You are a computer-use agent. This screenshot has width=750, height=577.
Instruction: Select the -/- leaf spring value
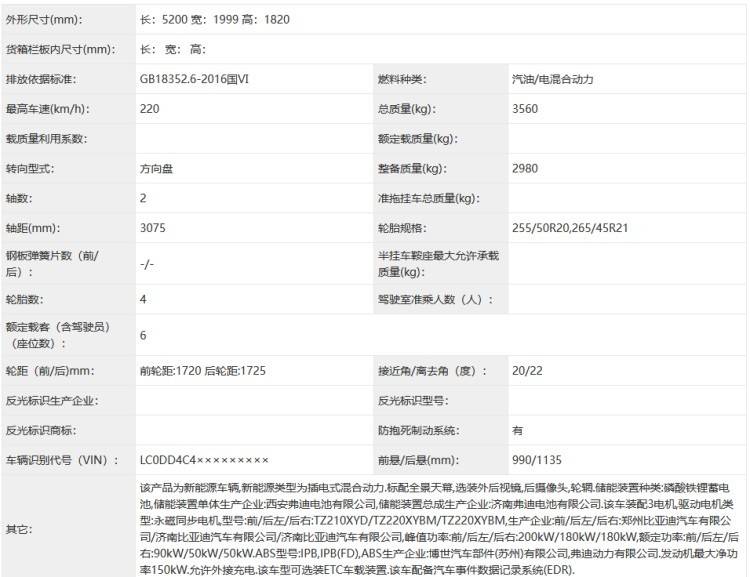pos(147,264)
